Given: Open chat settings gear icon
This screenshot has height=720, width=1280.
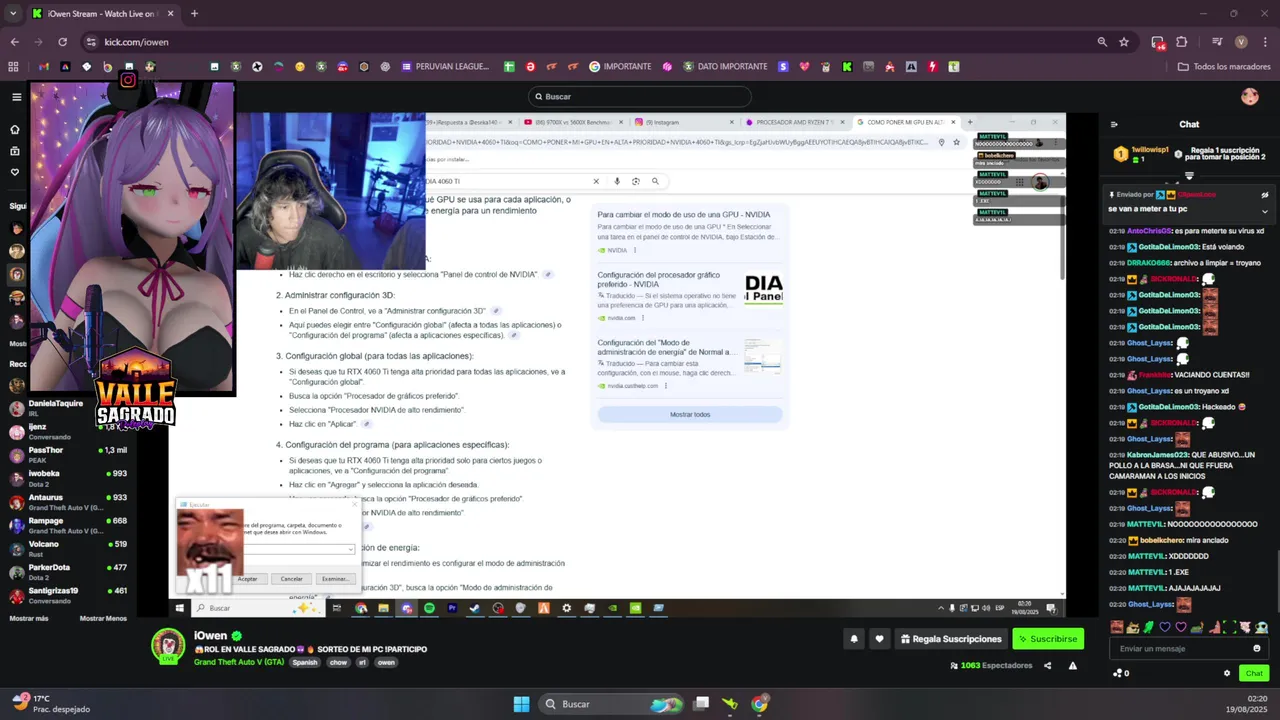Looking at the screenshot, I should (1227, 673).
